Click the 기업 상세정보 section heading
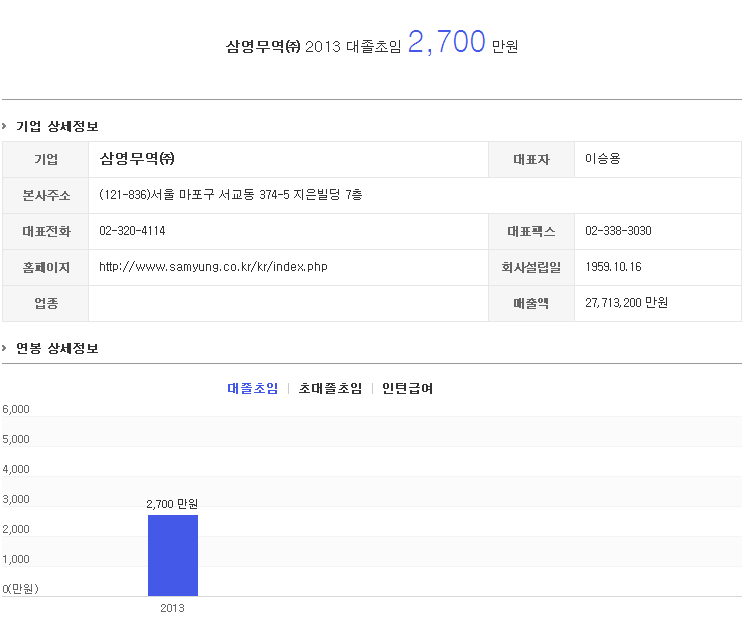The image size is (745, 634). click(57, 126)
